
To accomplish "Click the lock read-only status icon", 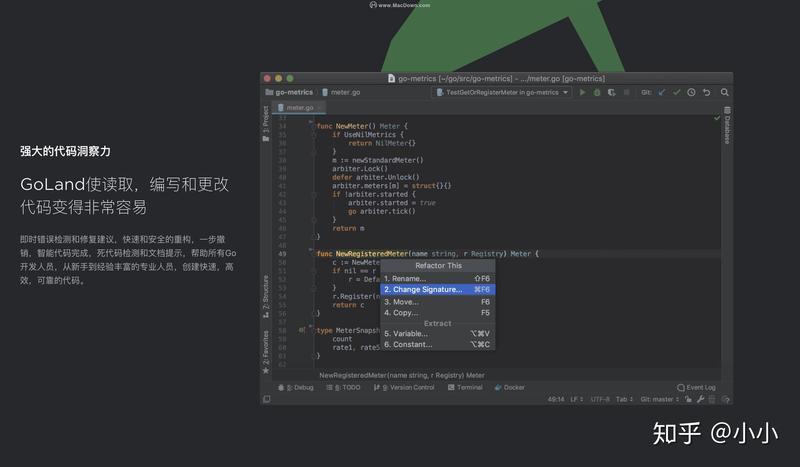I will tap(688, 399).
